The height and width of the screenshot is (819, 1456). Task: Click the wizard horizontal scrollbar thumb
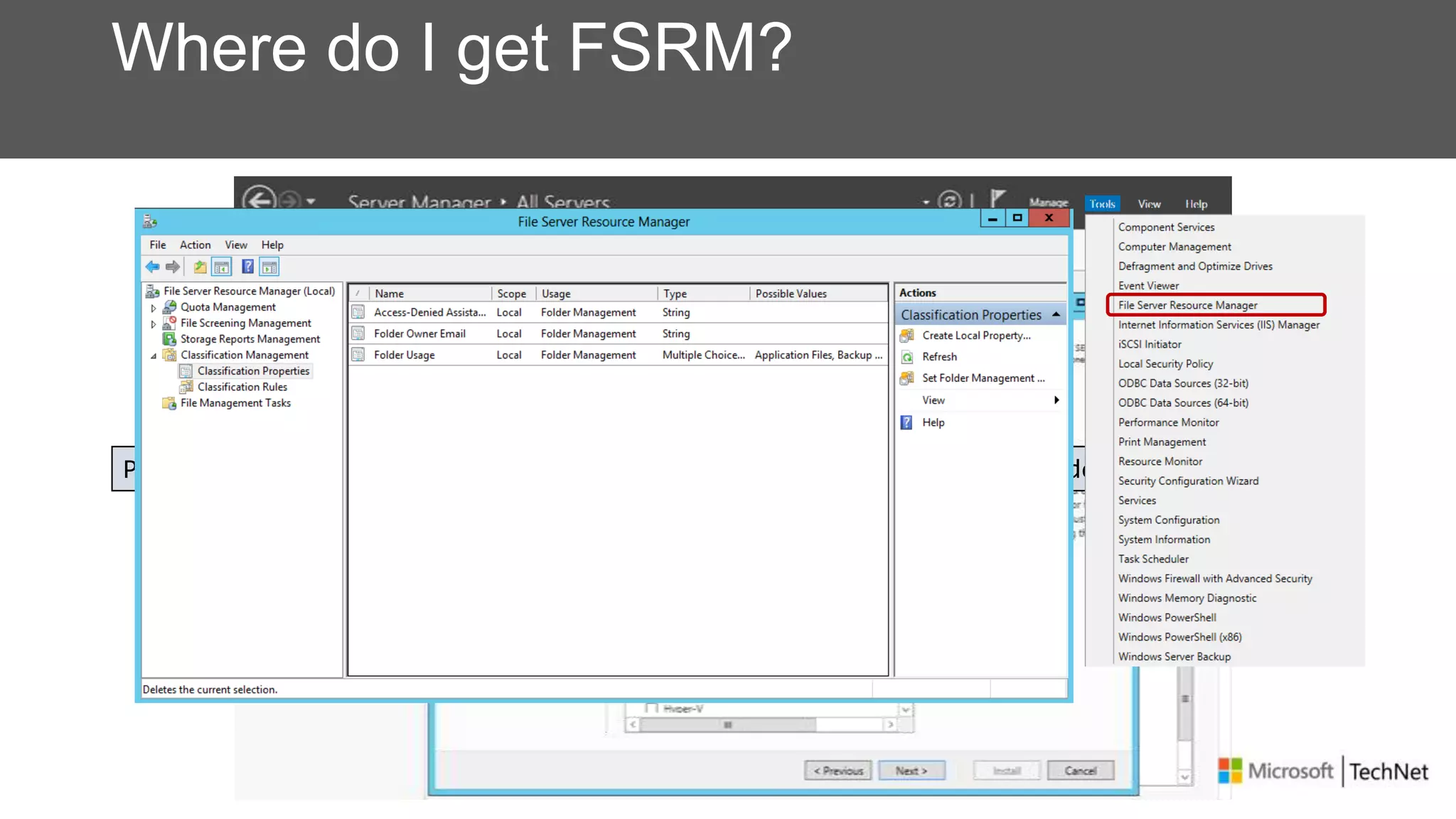coord(728,724)
